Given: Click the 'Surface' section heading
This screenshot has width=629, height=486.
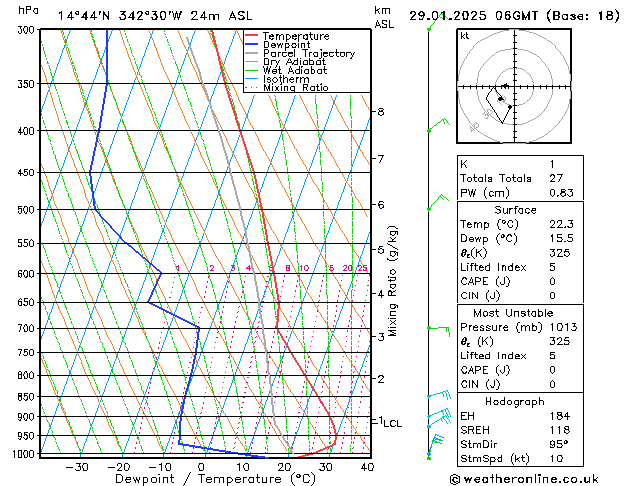Looking at the screenshot, I should click(x=515, y=210).
